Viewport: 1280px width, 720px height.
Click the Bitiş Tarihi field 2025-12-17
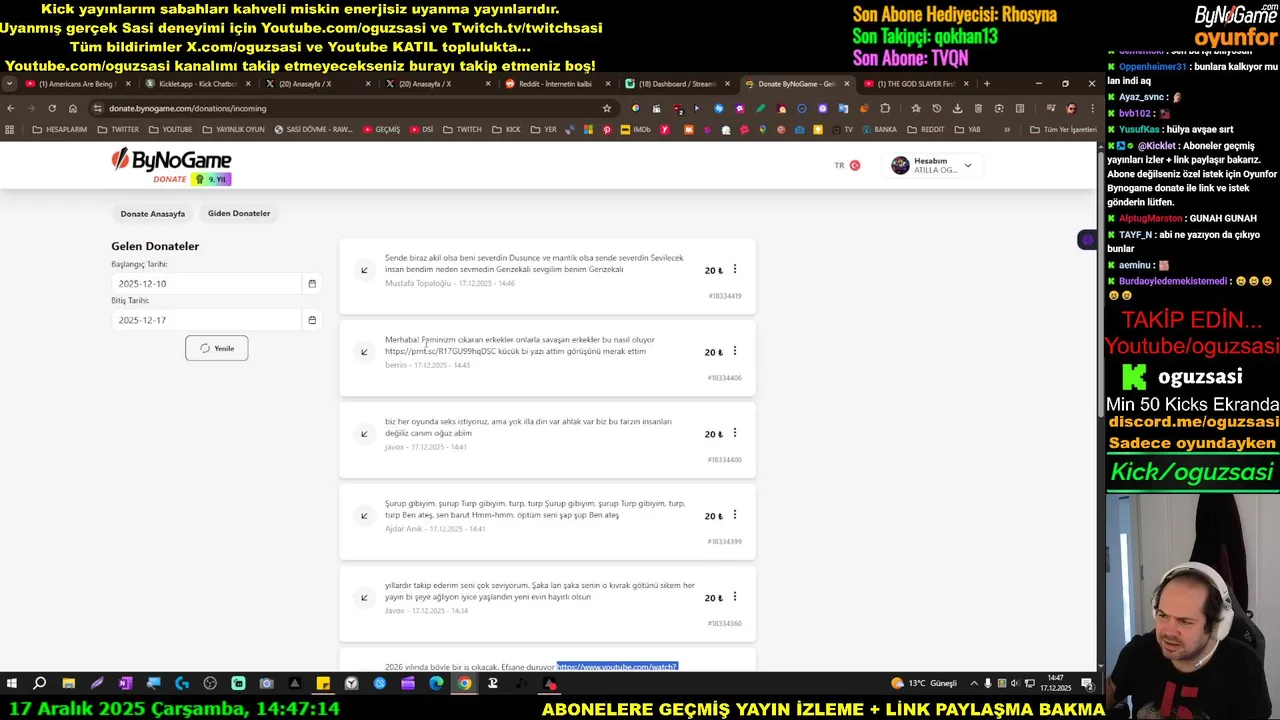click(206, 320)
